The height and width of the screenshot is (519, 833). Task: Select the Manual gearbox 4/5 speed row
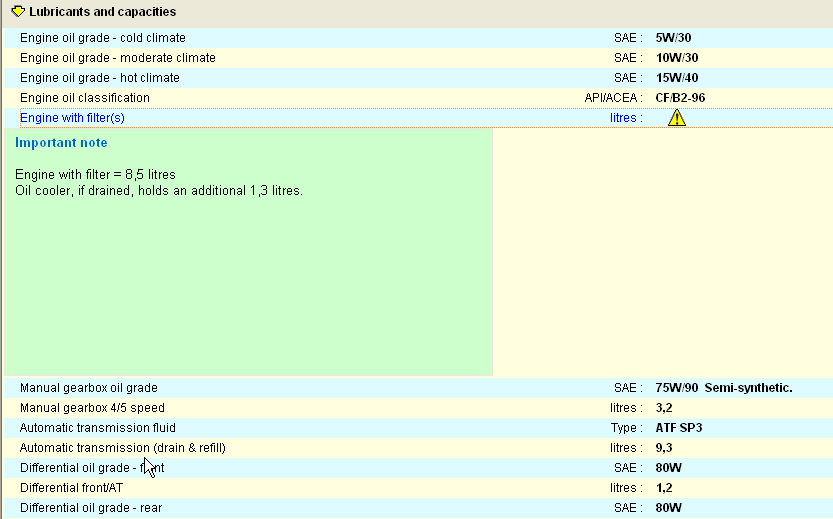[x=92, y=408]
